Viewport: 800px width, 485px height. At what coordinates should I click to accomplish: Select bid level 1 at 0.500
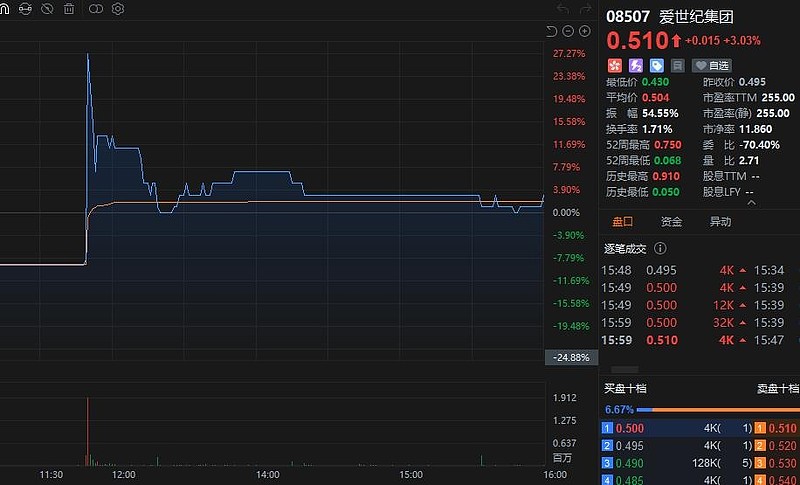coord(677,428)
